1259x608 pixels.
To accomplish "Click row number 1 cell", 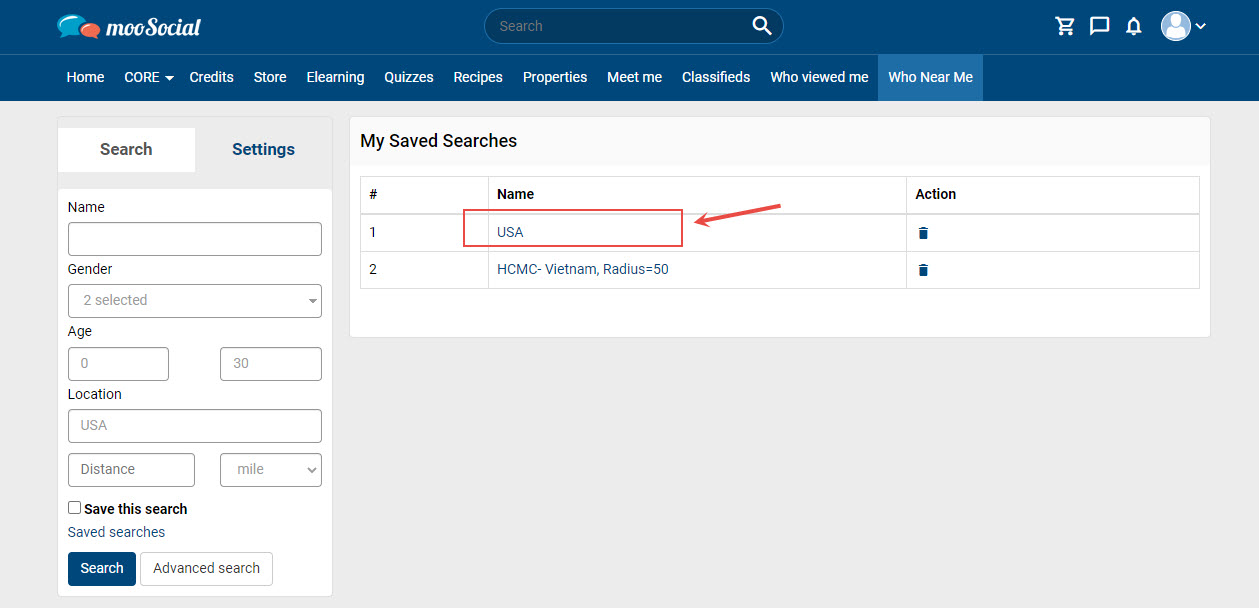I will pyautogui.click(x=424, y=232).
